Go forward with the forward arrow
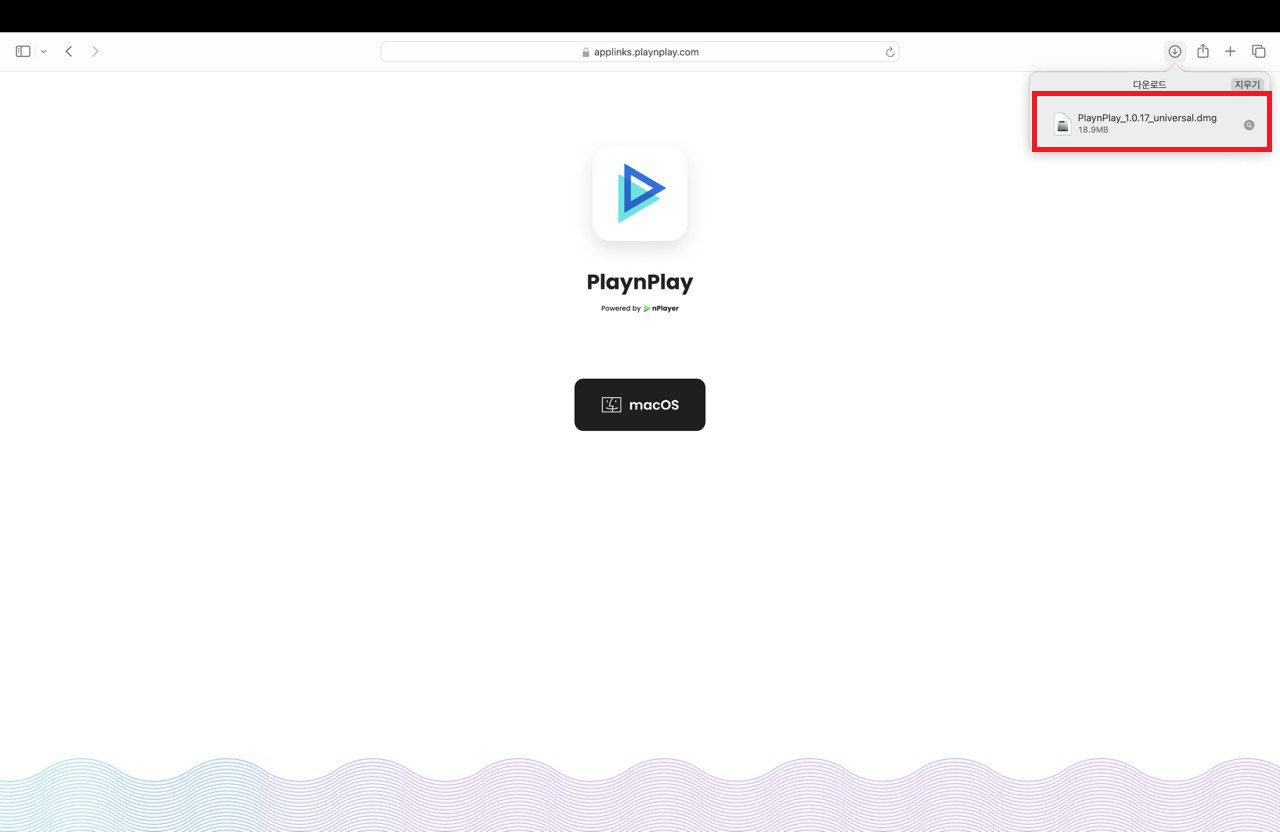The width and height of the screenshot is (1280, 832). coord(95,51)
